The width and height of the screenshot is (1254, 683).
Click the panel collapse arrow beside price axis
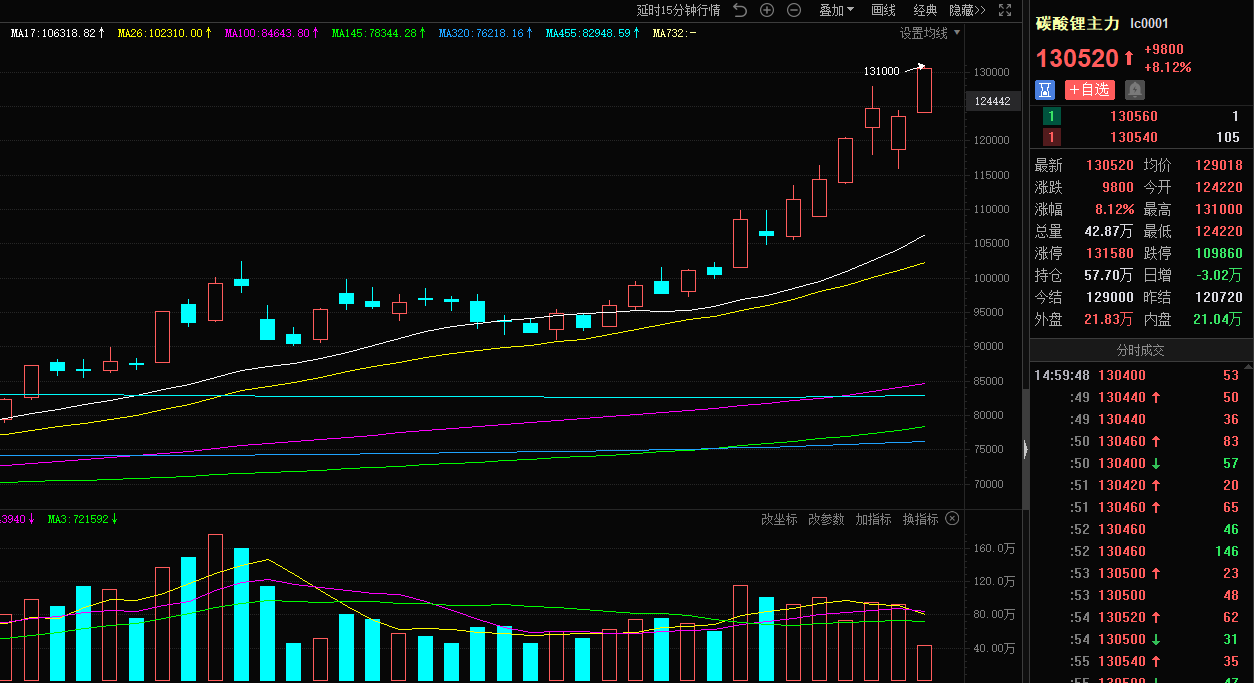point(1025,450)
